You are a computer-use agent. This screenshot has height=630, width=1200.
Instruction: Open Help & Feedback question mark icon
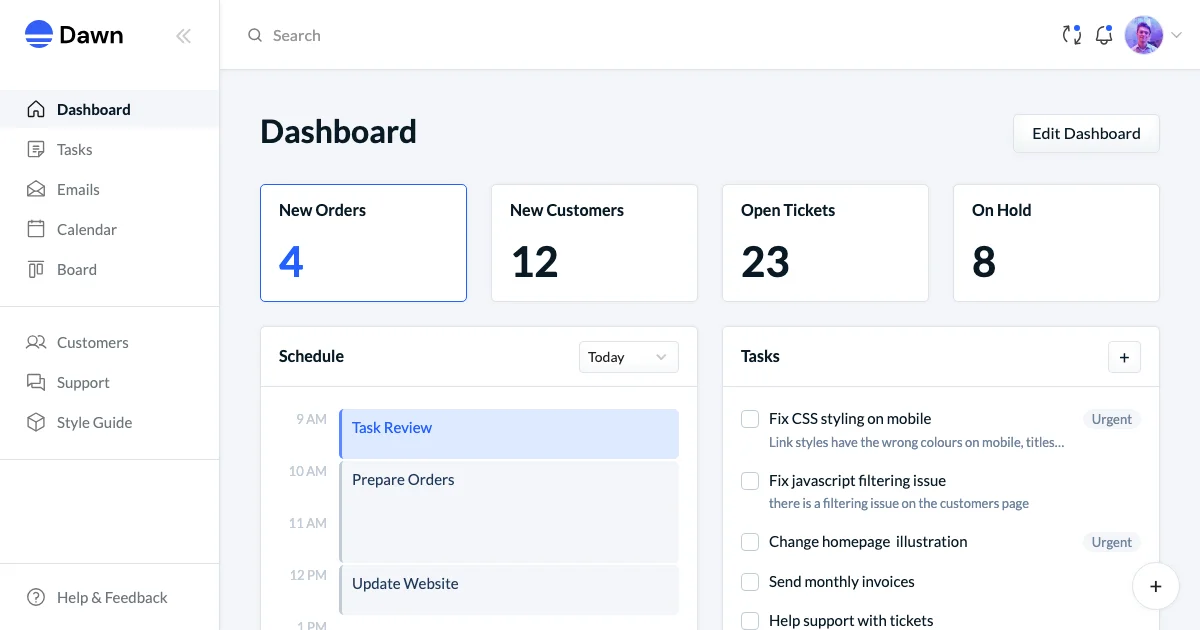point(36,597)
